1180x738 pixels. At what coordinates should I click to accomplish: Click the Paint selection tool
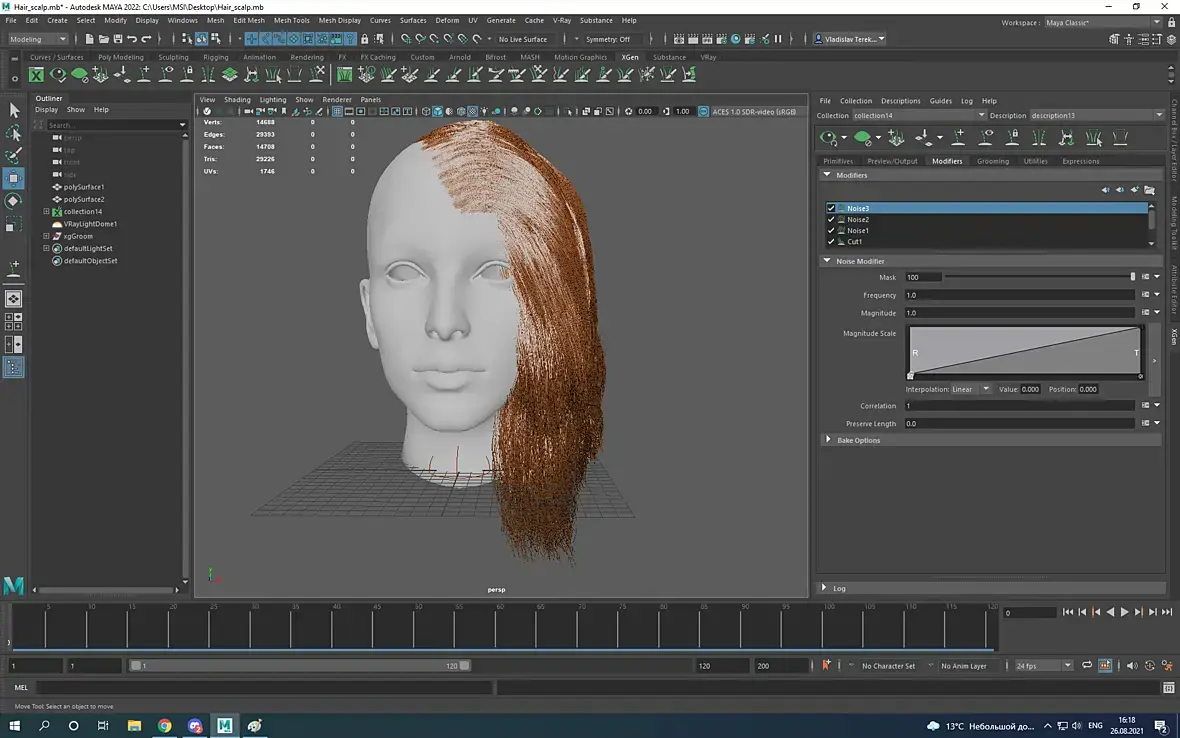click(14, 156)
